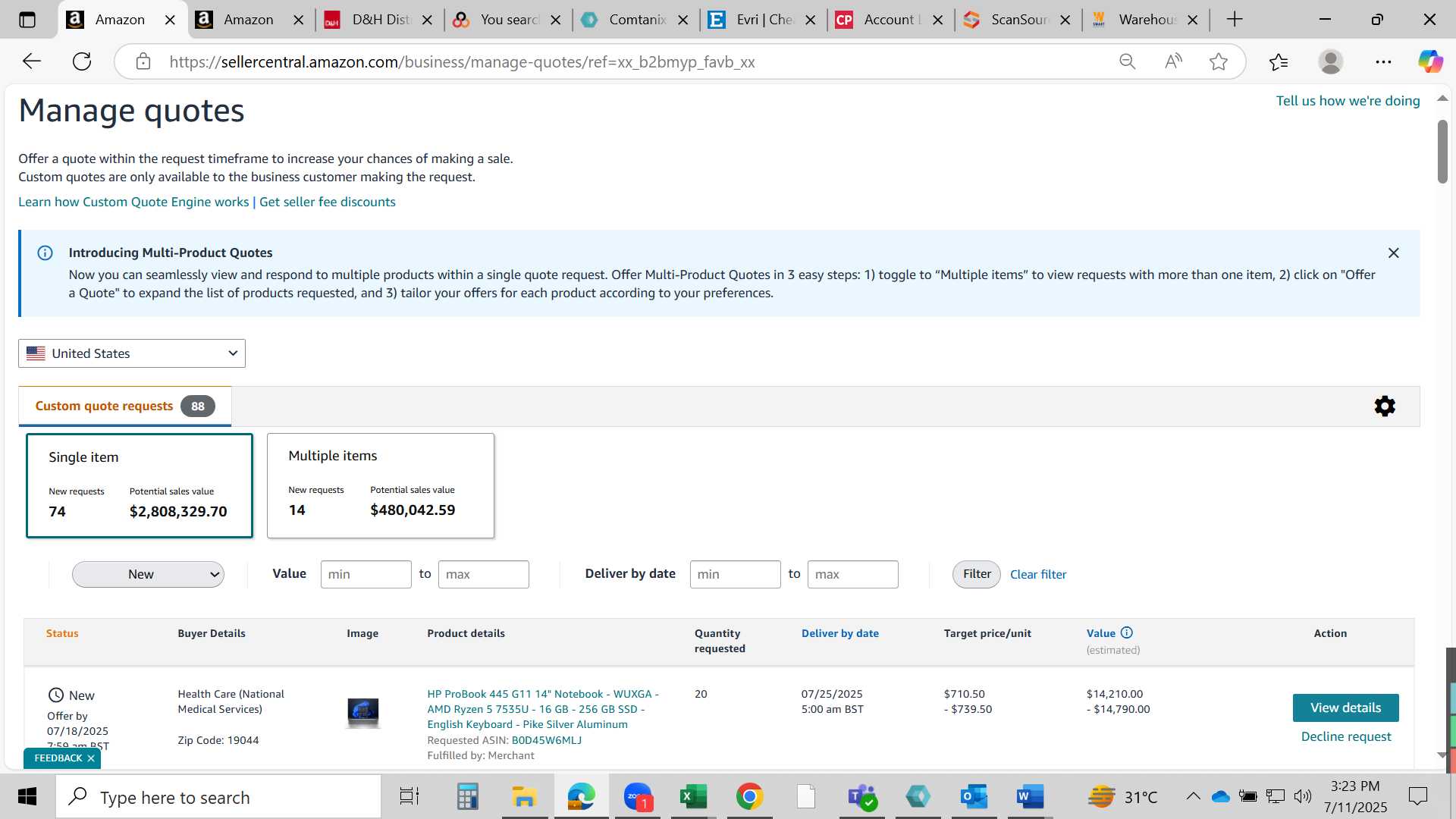Open the New status filter dropdown
This screenshot has width=1456, height=819.
click(x=148, y=574)
